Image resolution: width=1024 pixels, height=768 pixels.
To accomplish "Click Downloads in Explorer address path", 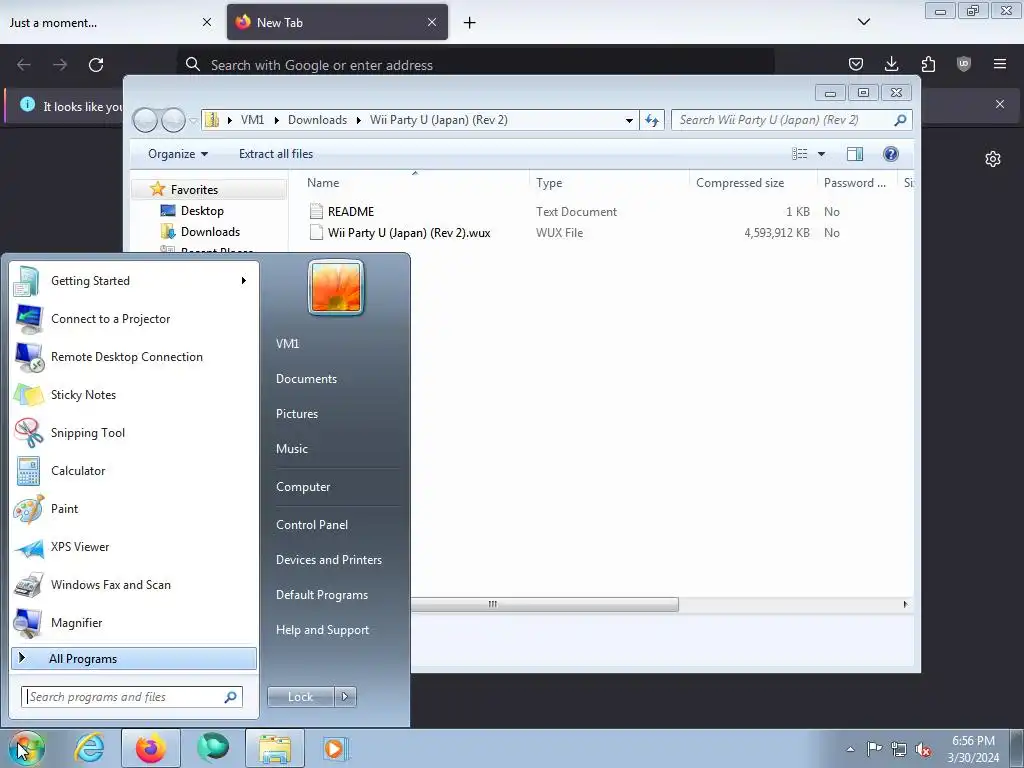I will pyautogui.click(x=317, y=120).
